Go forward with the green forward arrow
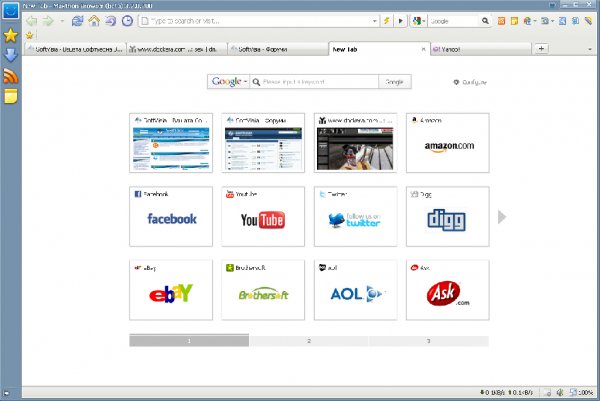The height and width of the screenshot is (401, 600). pos(48,21)
